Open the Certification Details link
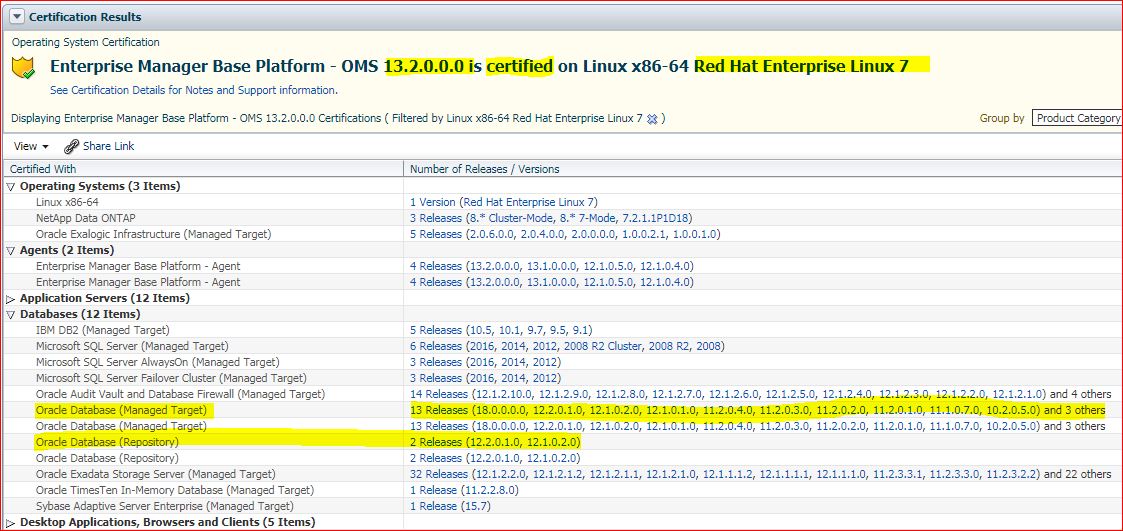This screenshot has height=531, width=1123. pyautogui.click(x=193, y=90)
